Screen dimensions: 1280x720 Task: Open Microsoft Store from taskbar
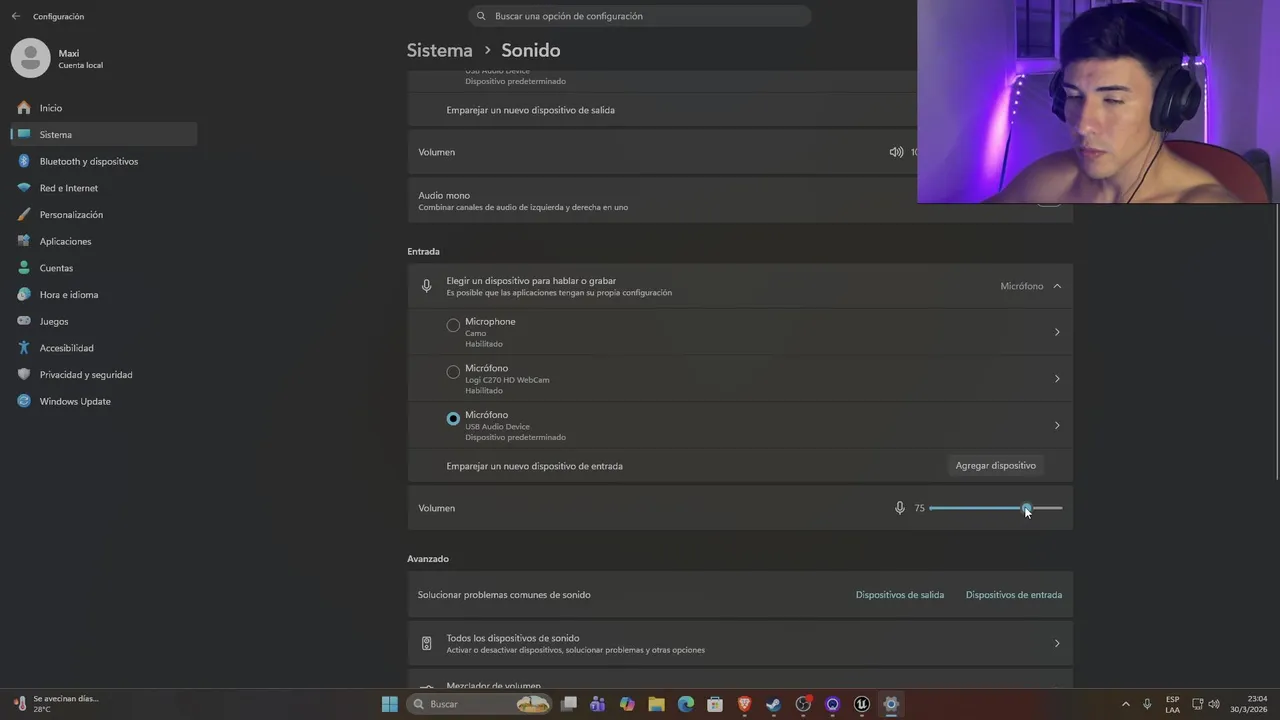[715, 704]
